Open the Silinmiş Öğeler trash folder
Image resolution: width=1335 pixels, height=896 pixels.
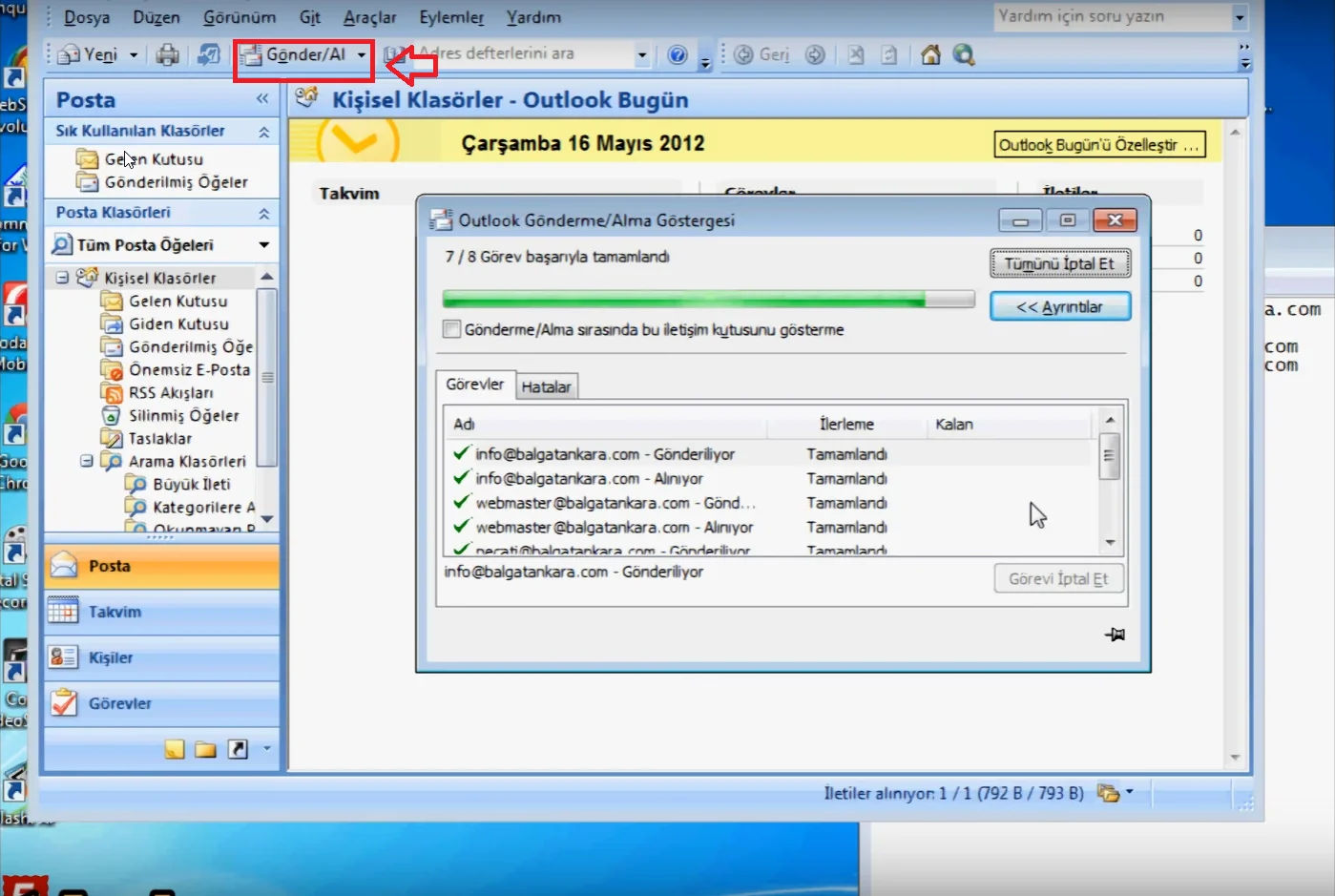pyautogui.click(x=183, y=416)
